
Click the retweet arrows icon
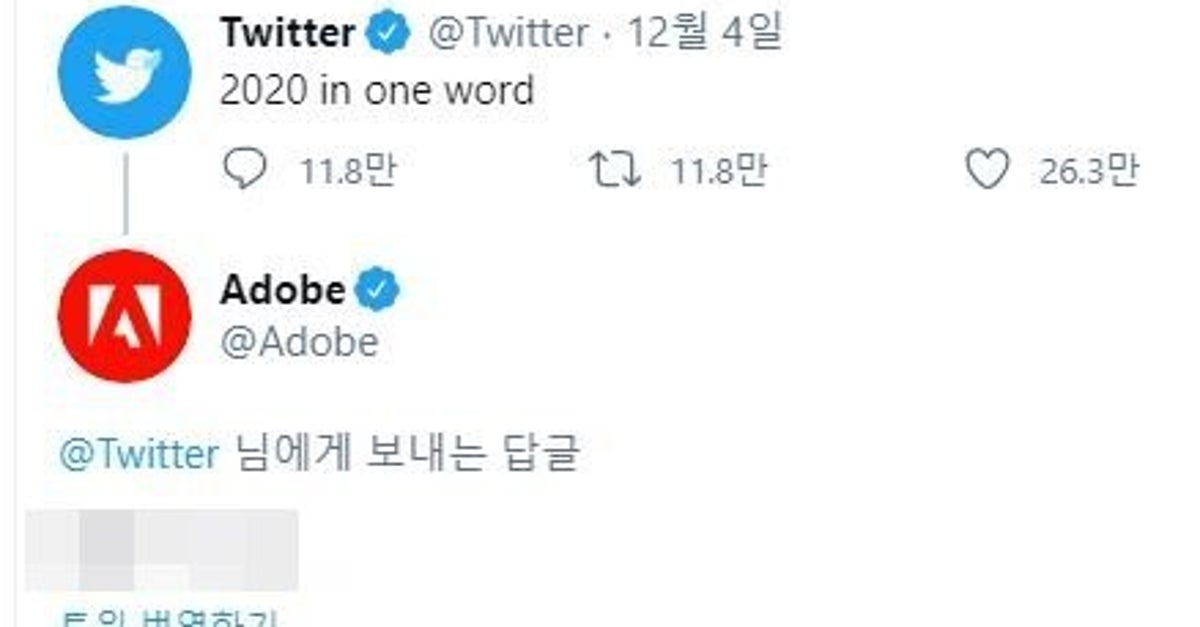click(x=613, y=171)
